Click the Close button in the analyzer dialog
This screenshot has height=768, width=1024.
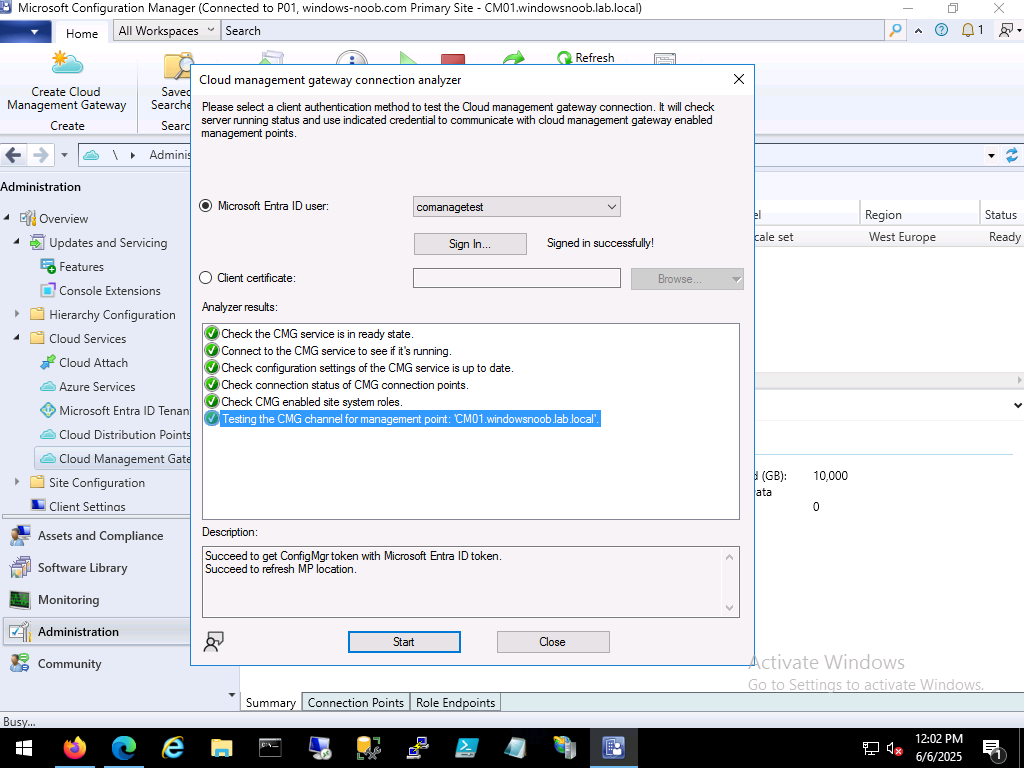pos(552,642)
